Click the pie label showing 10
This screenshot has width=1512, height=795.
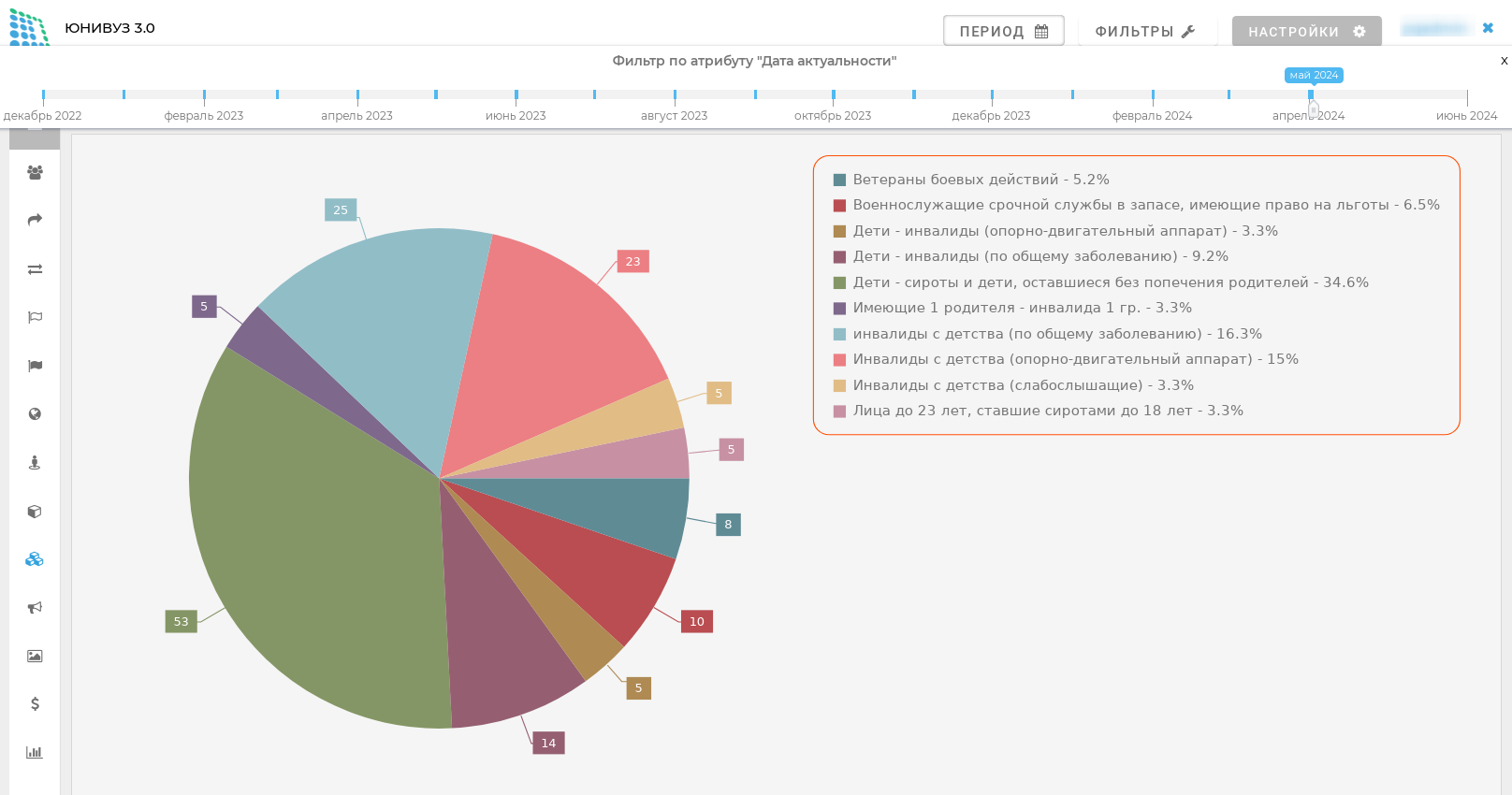[697, 621]
